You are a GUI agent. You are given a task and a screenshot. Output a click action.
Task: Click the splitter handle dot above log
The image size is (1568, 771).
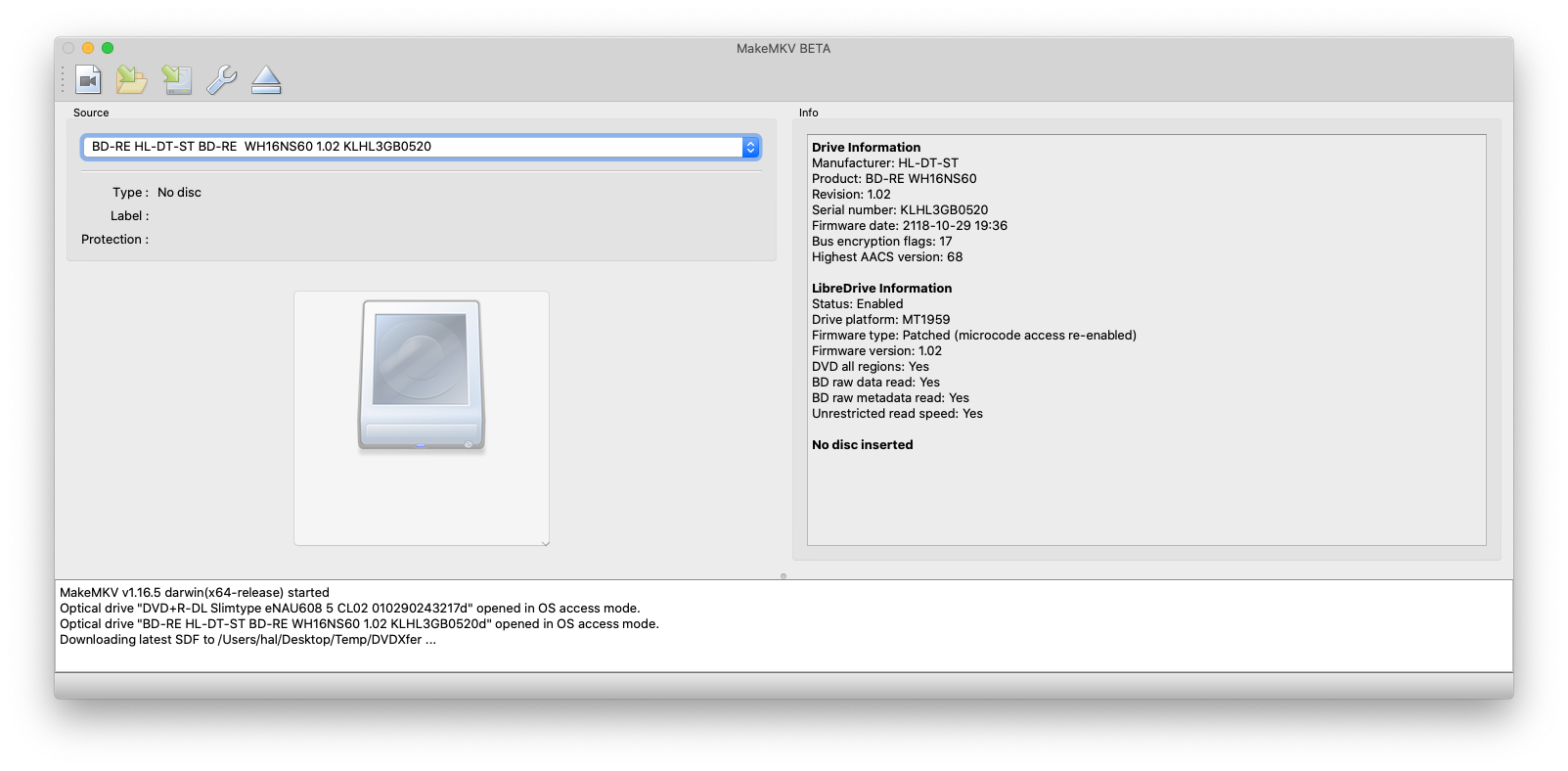click(x=784, y=576)
